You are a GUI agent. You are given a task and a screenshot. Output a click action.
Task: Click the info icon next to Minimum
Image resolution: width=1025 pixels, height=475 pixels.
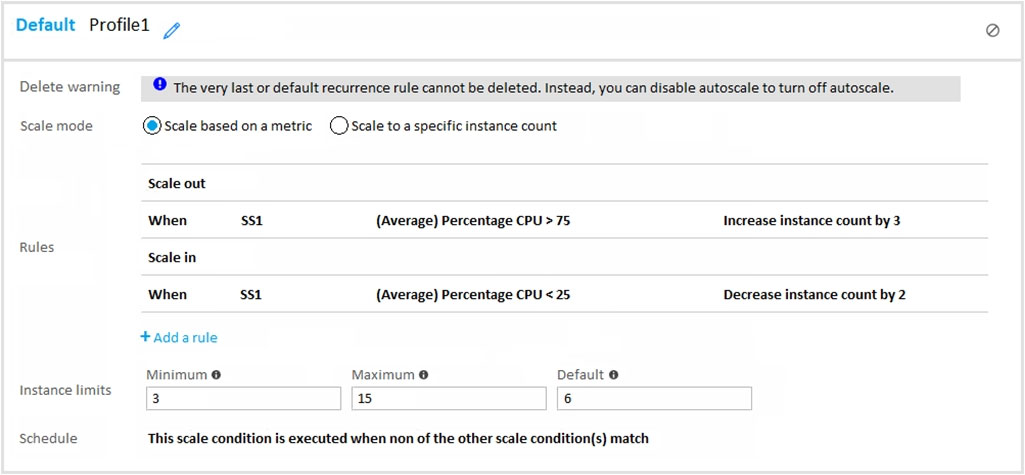pyautogui.click(x=216, y=375)
